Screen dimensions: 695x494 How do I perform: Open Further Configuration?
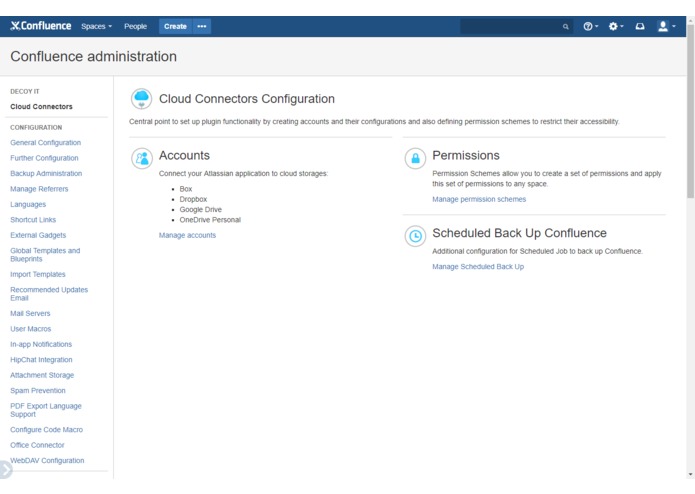coord(44,158)
